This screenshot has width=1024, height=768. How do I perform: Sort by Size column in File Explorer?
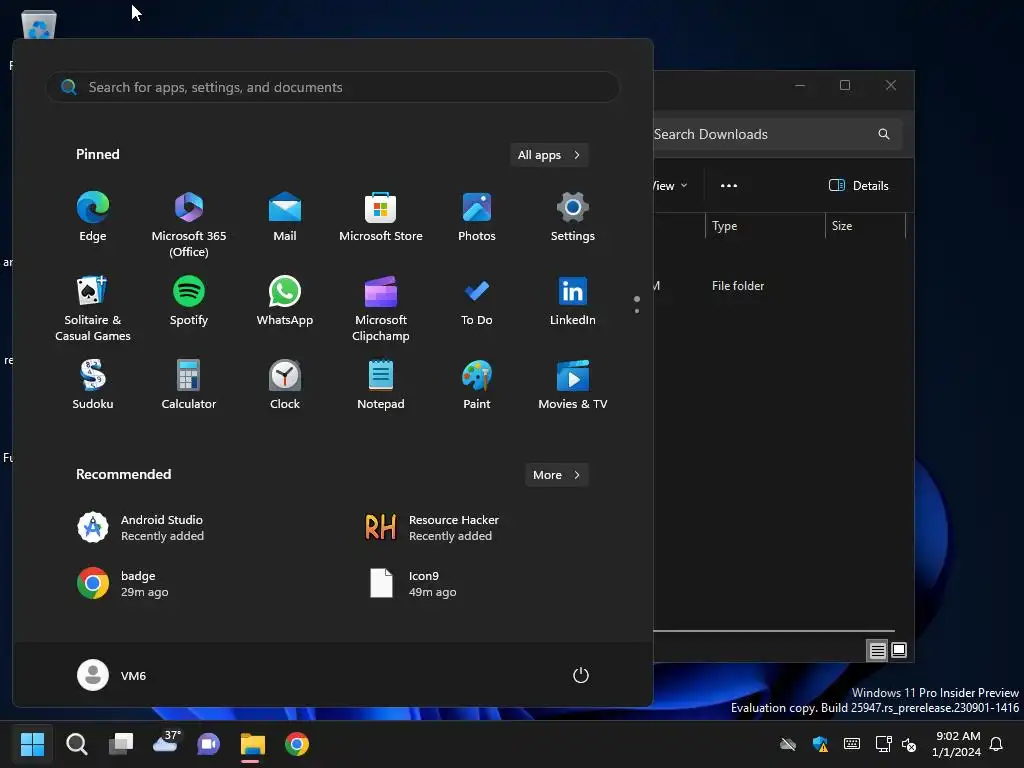865,226
